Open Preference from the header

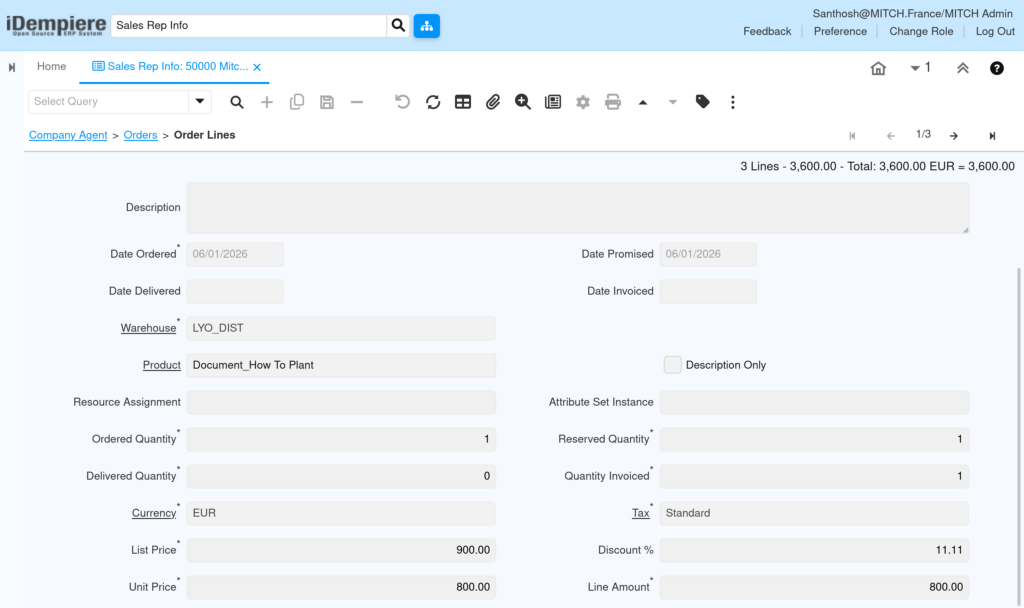click(840, 31)
